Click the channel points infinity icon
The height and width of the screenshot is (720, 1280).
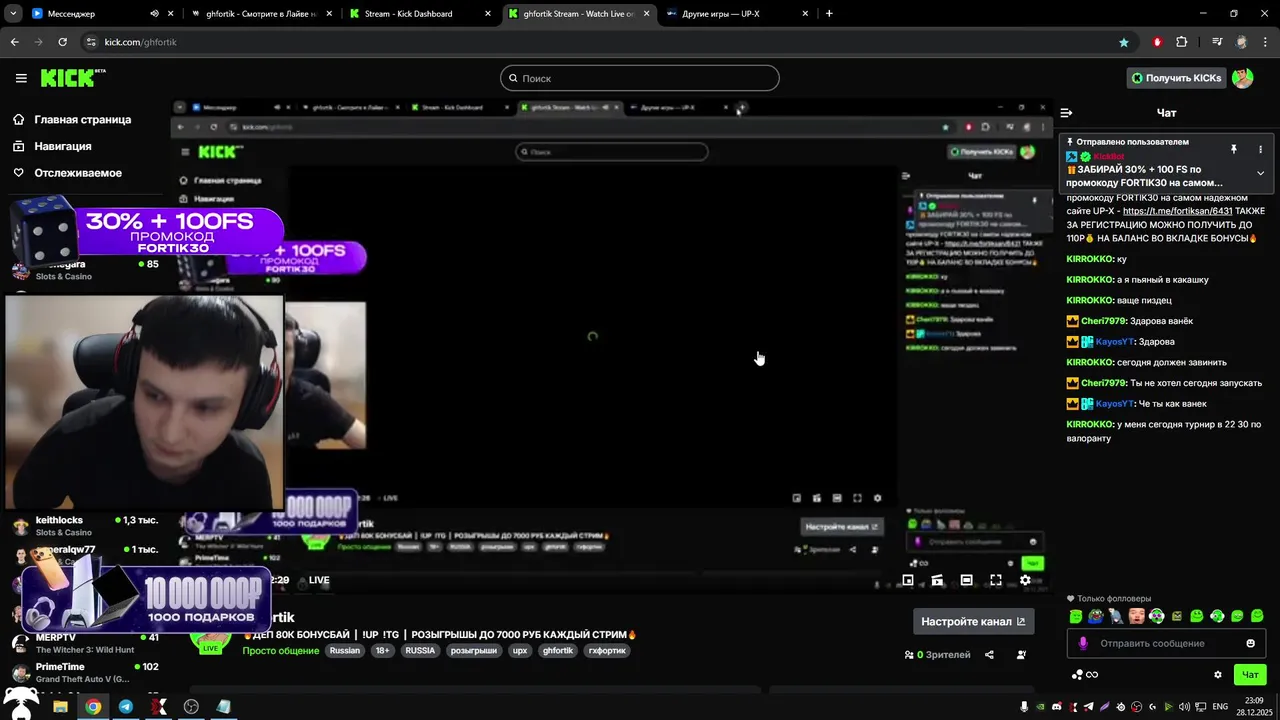1092,675
